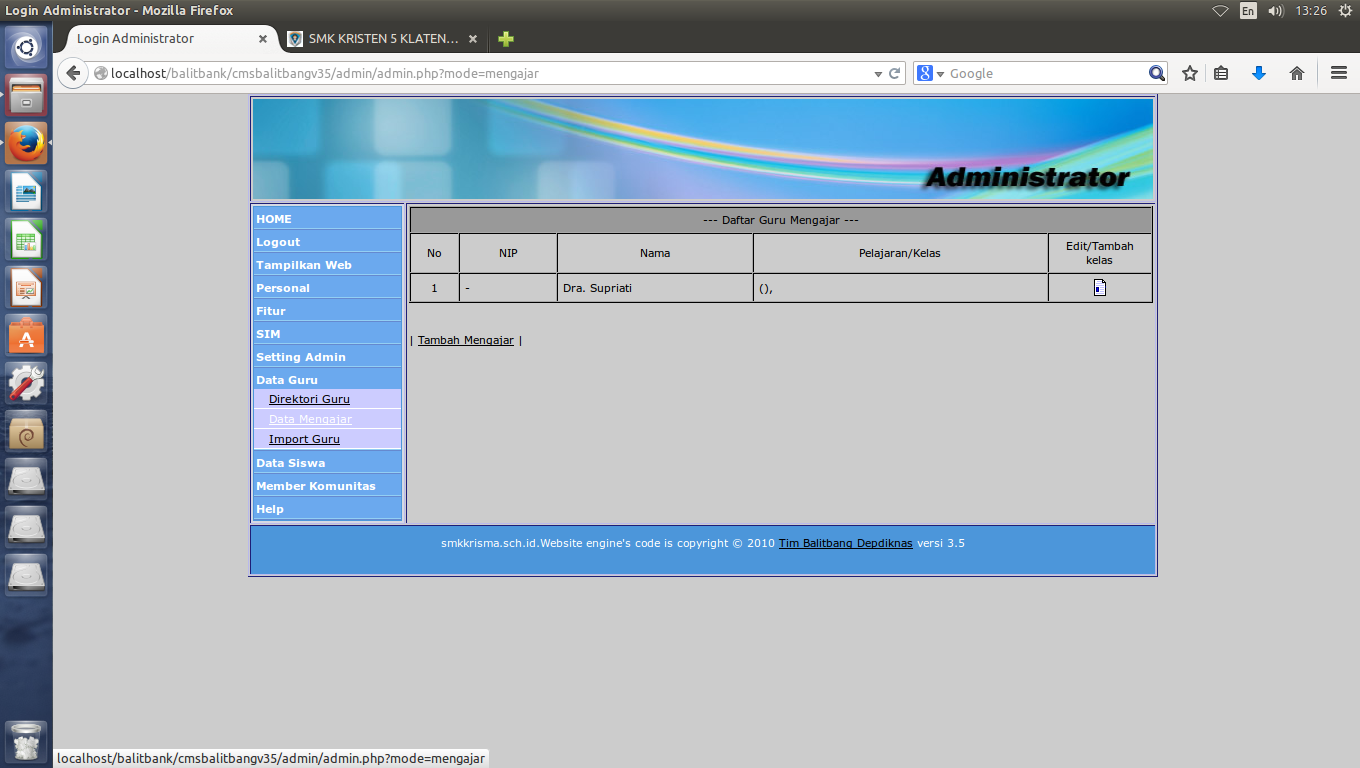
Task: Click the Pelajaran/Kelas column header
Action: pos(900,253)
